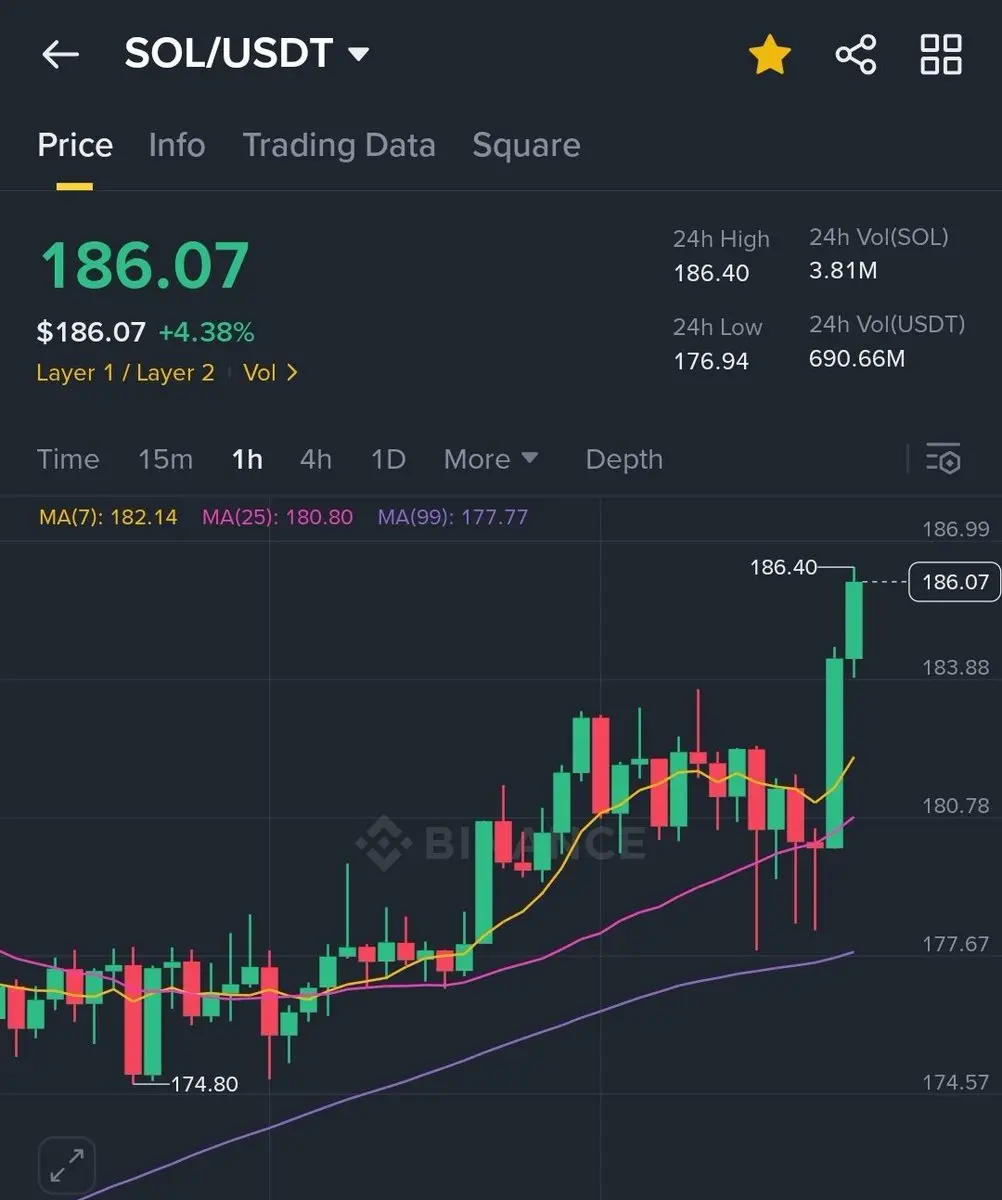Viewport: 1002px width, 1200px height.
Task: Tap the +4.38% change value
Action: (x=206, y=331)
